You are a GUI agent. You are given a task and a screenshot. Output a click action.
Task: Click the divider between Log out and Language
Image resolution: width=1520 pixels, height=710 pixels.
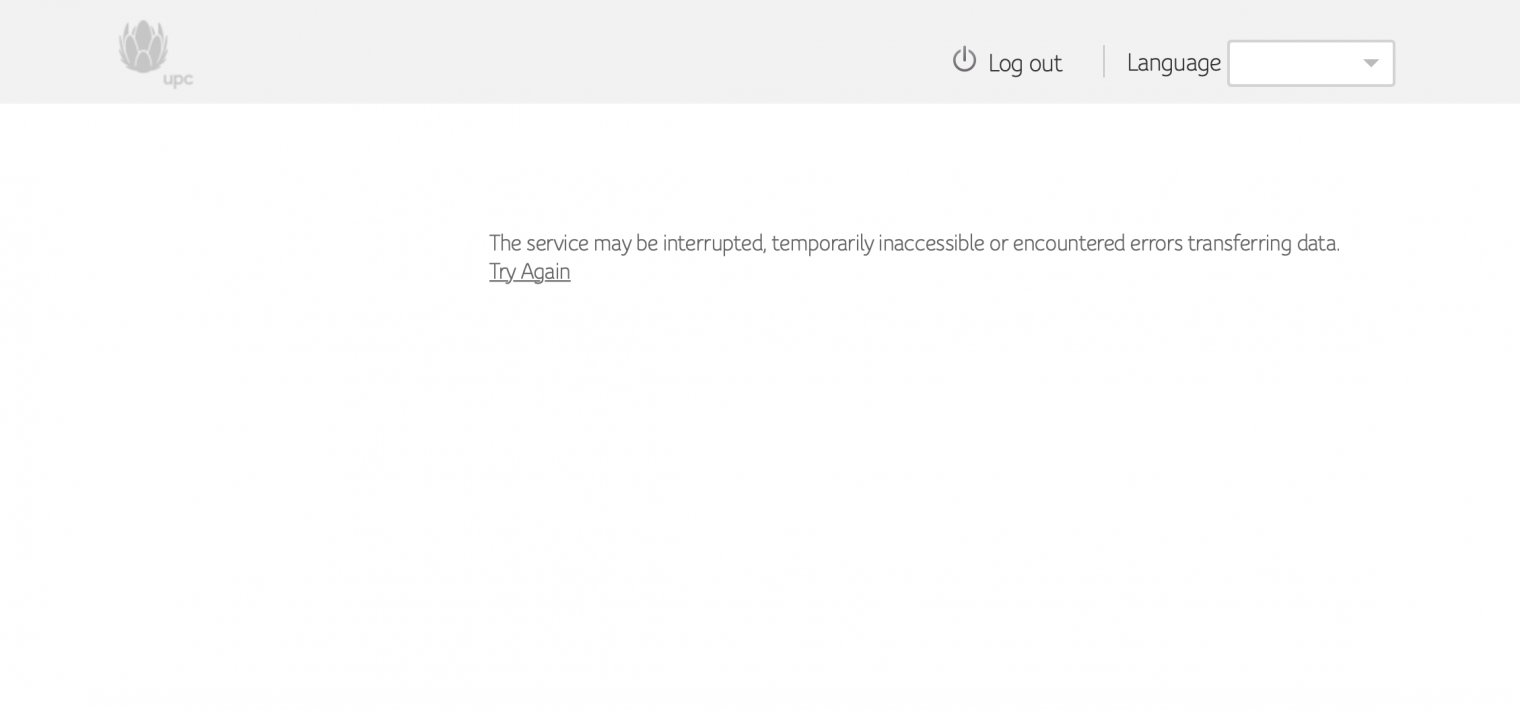coord(1104,62)
